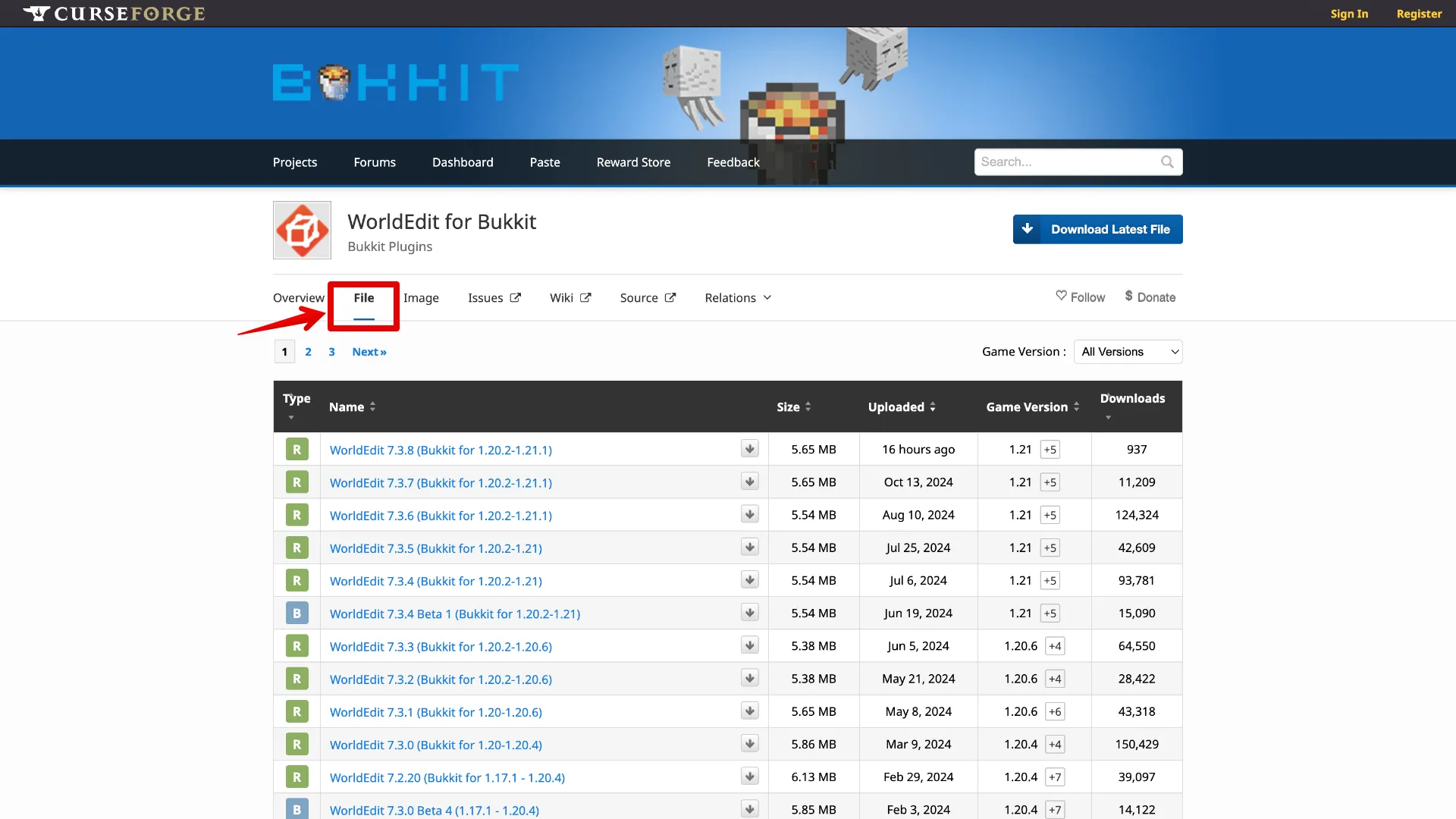Click beta badge B for 7.3.4 Beta 1
This screenshot has height=819, width=1456.
297,613
